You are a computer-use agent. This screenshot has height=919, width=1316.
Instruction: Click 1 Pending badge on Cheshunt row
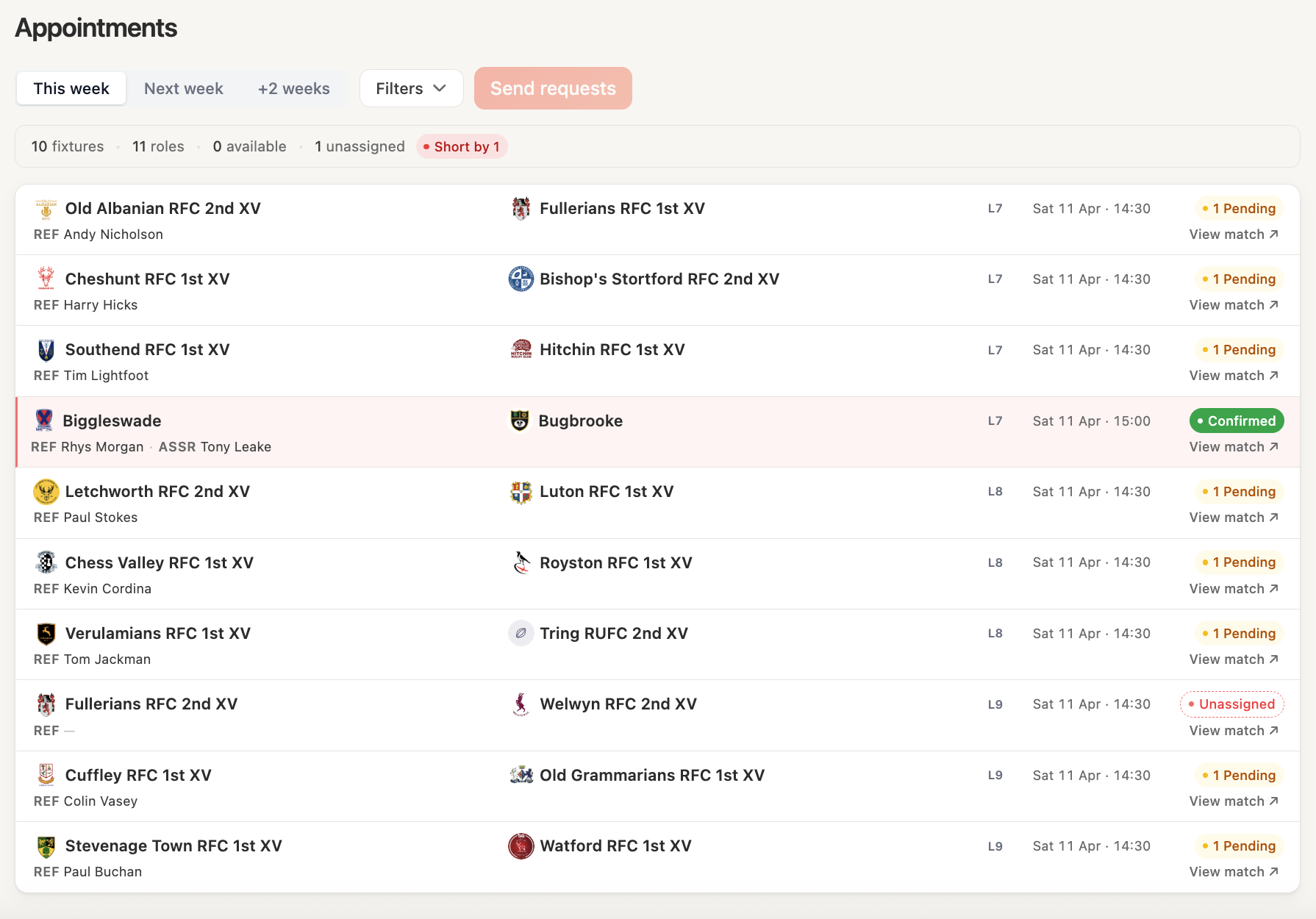[x=1239, y=279]
